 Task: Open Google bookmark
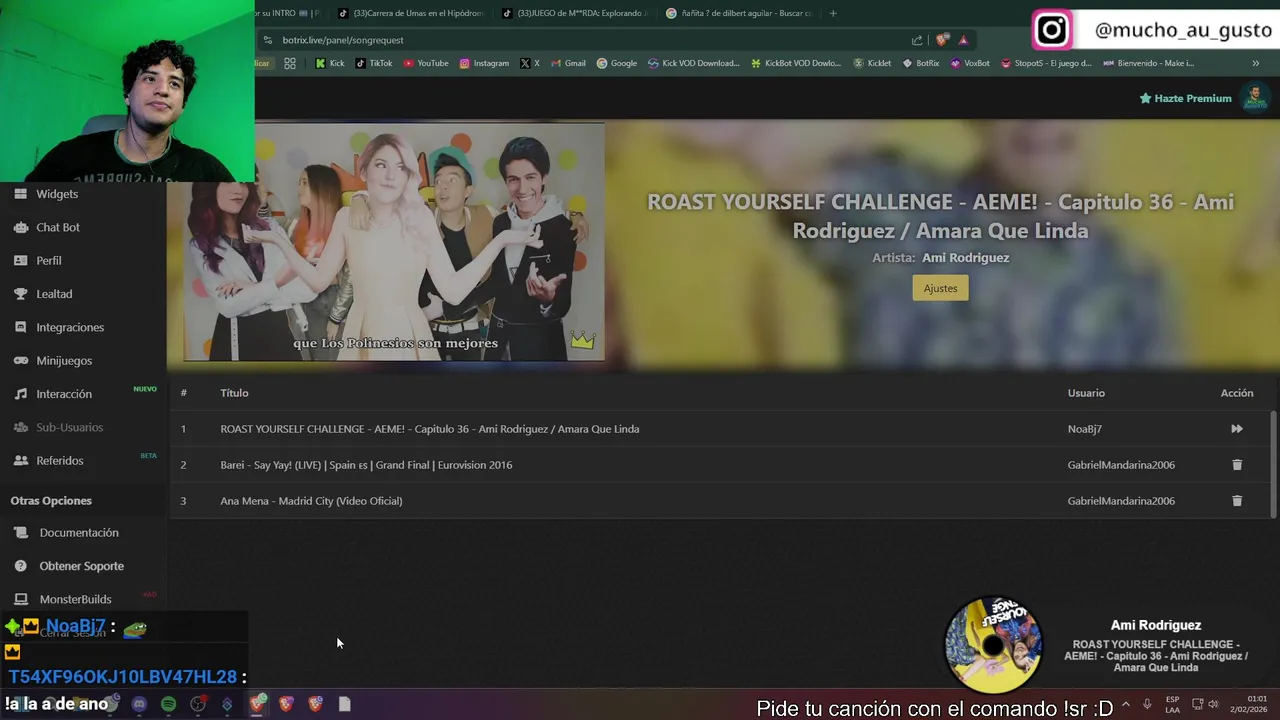[x=617, y=63]
